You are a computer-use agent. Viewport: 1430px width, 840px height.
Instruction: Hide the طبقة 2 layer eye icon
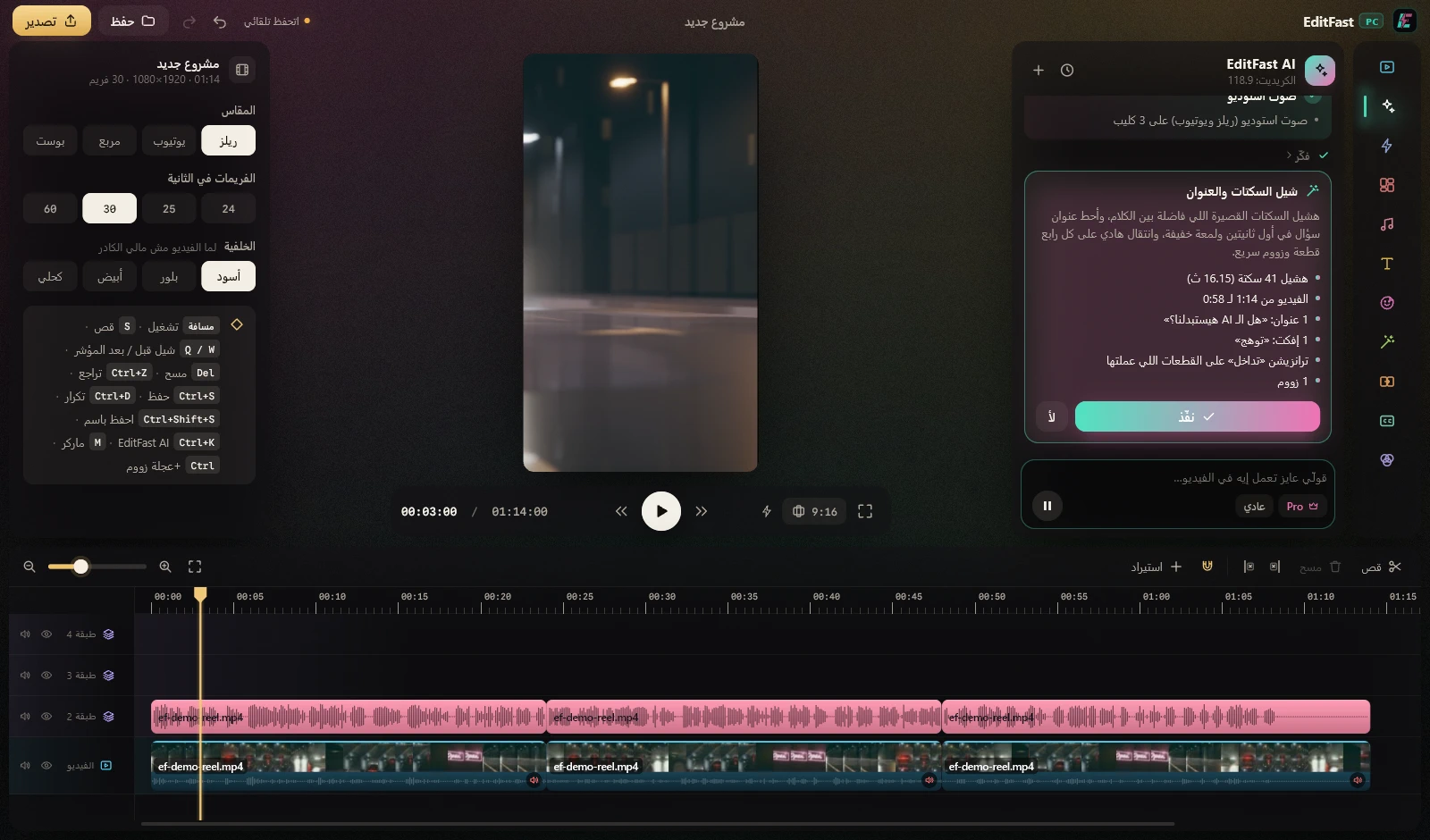46,717
